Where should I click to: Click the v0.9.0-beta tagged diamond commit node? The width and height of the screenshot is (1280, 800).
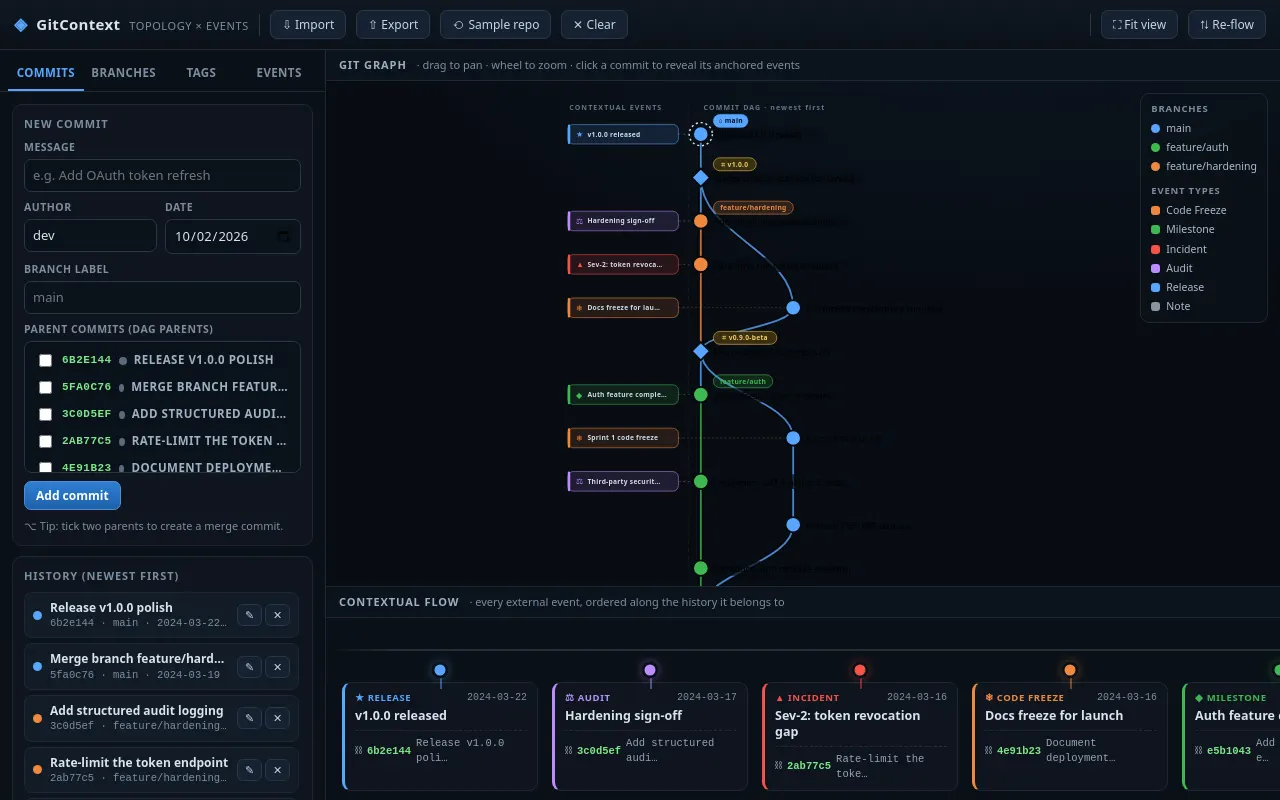(x=701, y=351)
